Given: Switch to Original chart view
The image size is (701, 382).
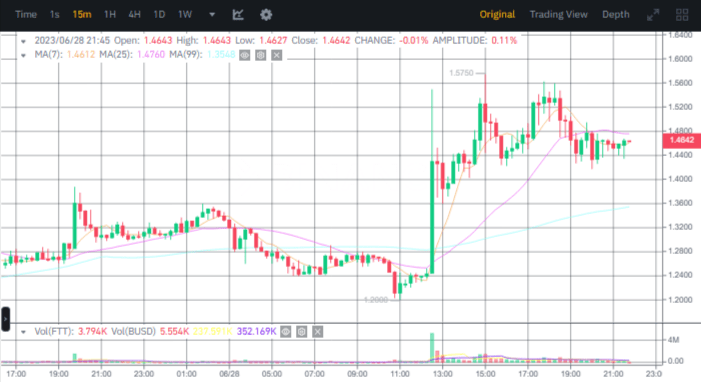Looking at the screenshot, I should pyautogui.click(x=497, y=15).
